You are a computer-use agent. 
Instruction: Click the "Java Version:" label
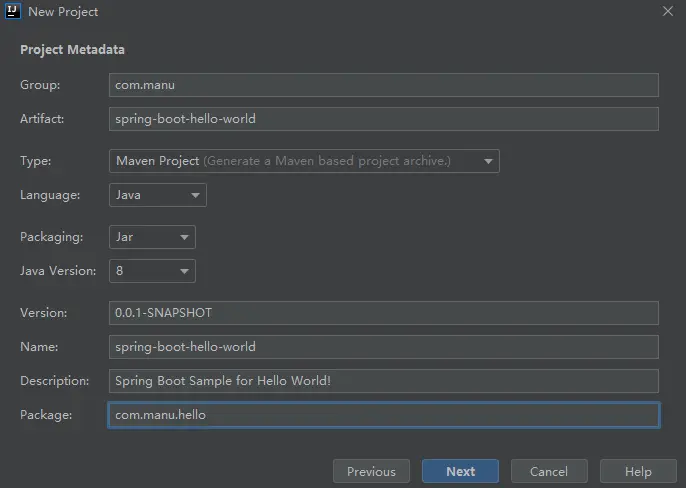pos(58,271)
